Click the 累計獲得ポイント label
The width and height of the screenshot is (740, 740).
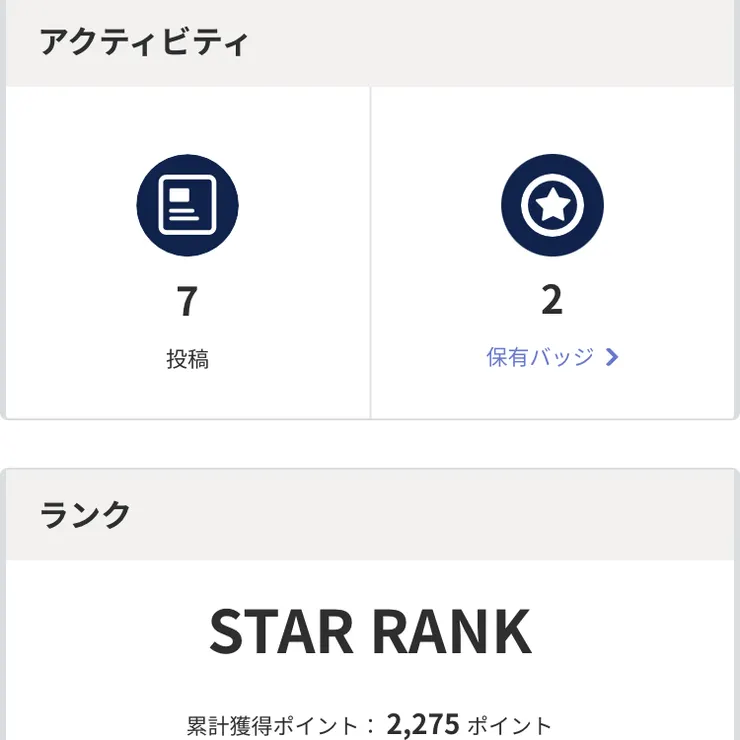[272, 725]
